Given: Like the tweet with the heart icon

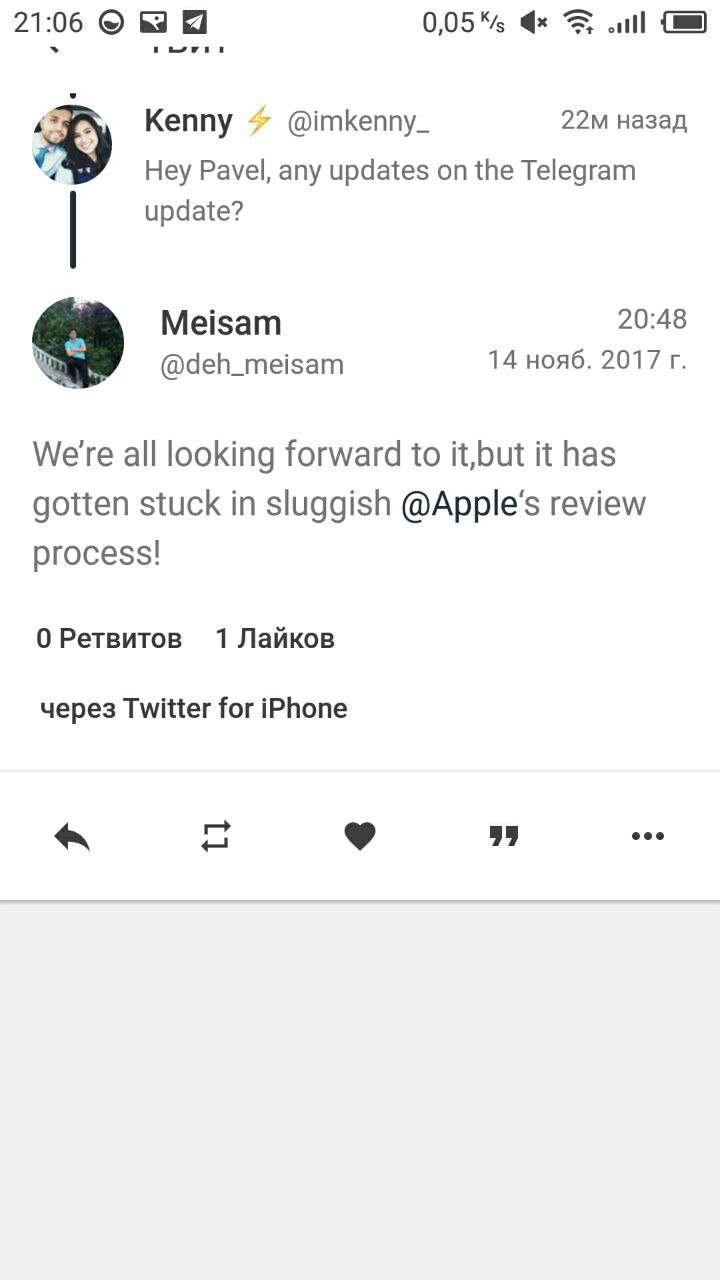Looking at the screenshot, I should coord(360,836).
